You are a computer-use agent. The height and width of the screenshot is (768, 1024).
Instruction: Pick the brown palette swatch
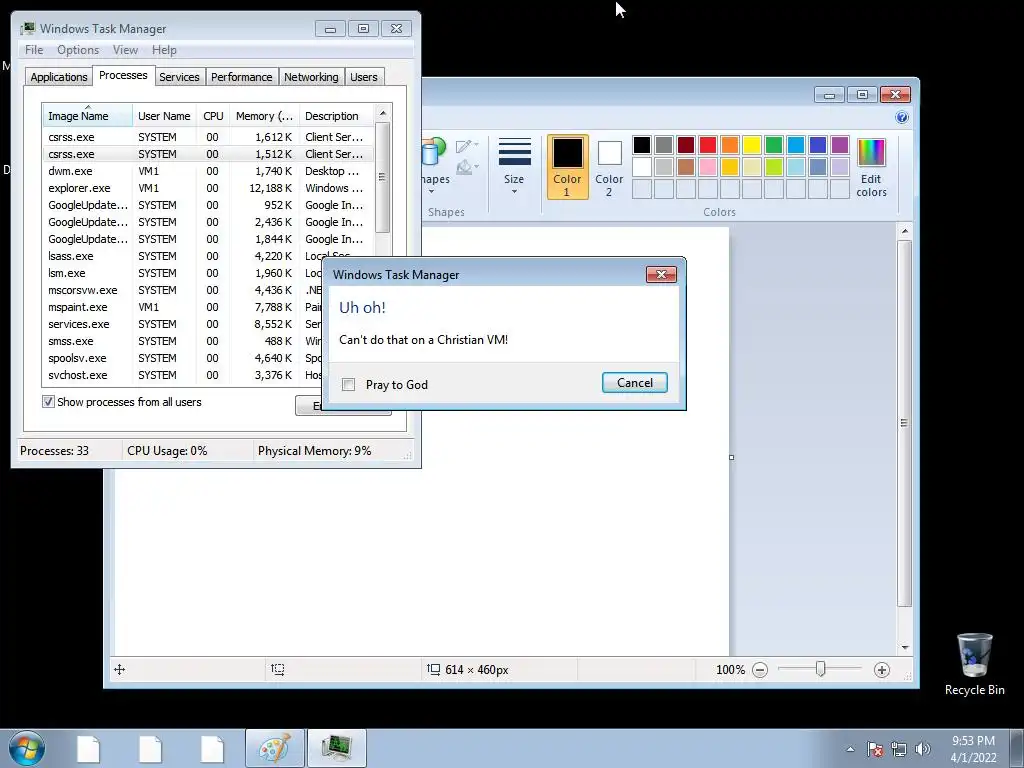[686, 167]
